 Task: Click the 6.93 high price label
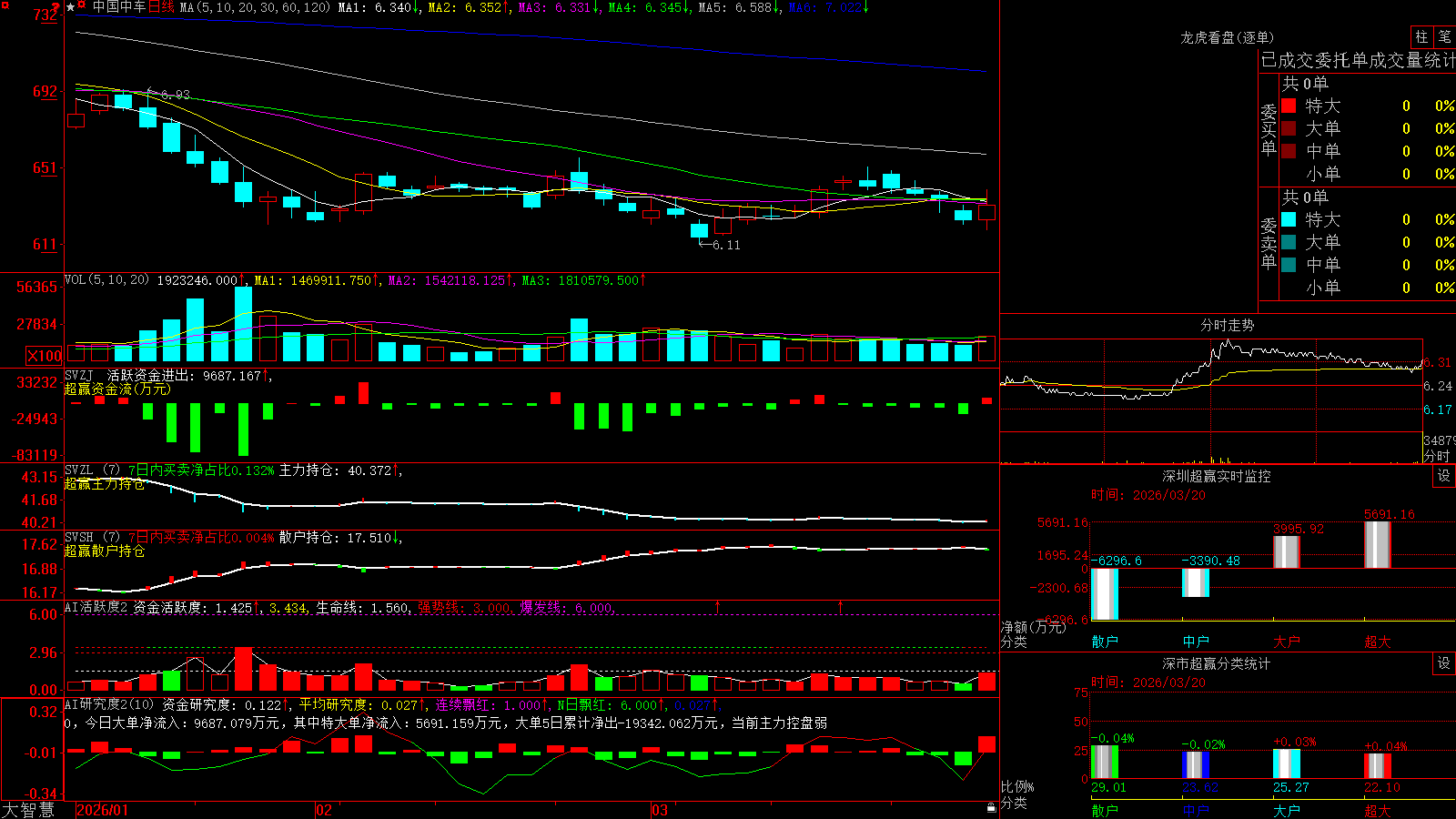[176, 95]
